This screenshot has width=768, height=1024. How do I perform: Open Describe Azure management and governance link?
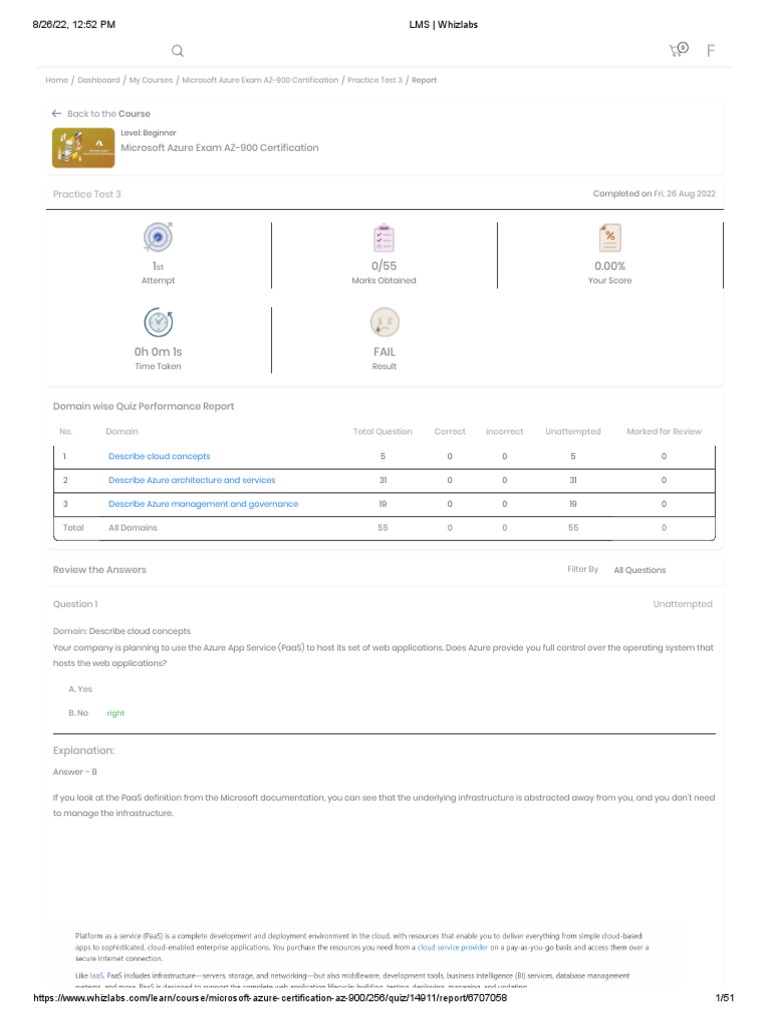click(203, 504)
